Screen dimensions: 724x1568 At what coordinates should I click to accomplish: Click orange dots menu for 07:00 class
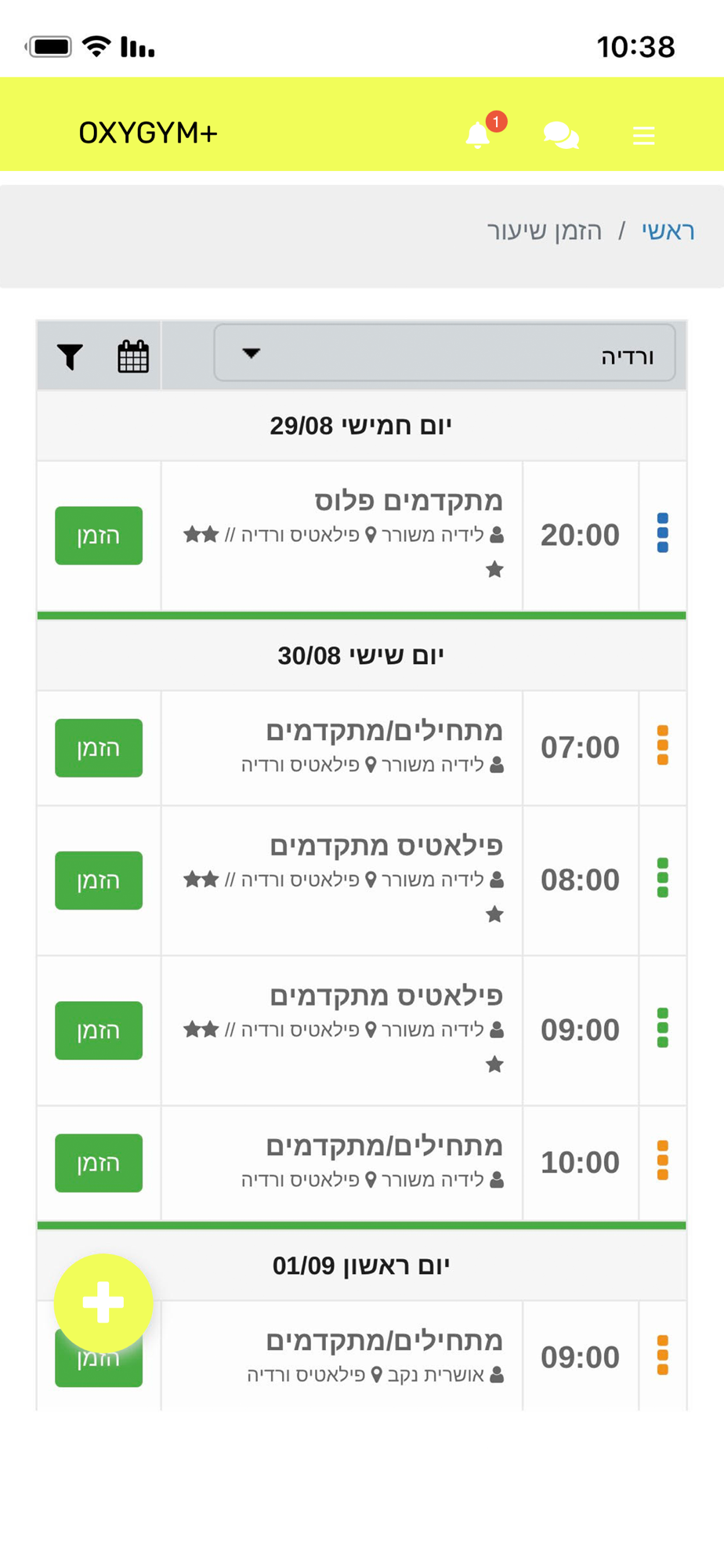pos(663,746)
